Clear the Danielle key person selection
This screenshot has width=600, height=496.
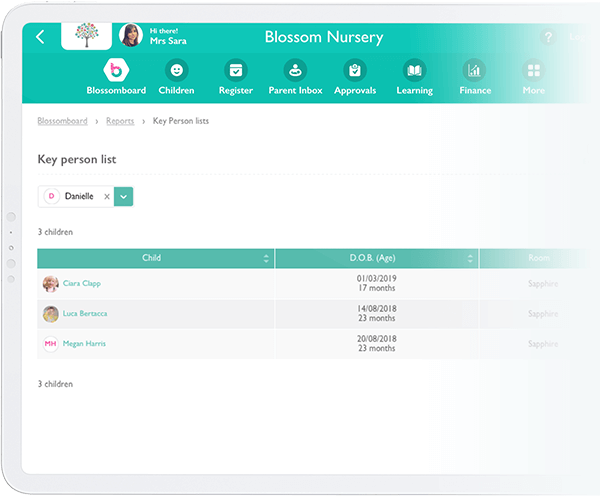coord(107,196)
